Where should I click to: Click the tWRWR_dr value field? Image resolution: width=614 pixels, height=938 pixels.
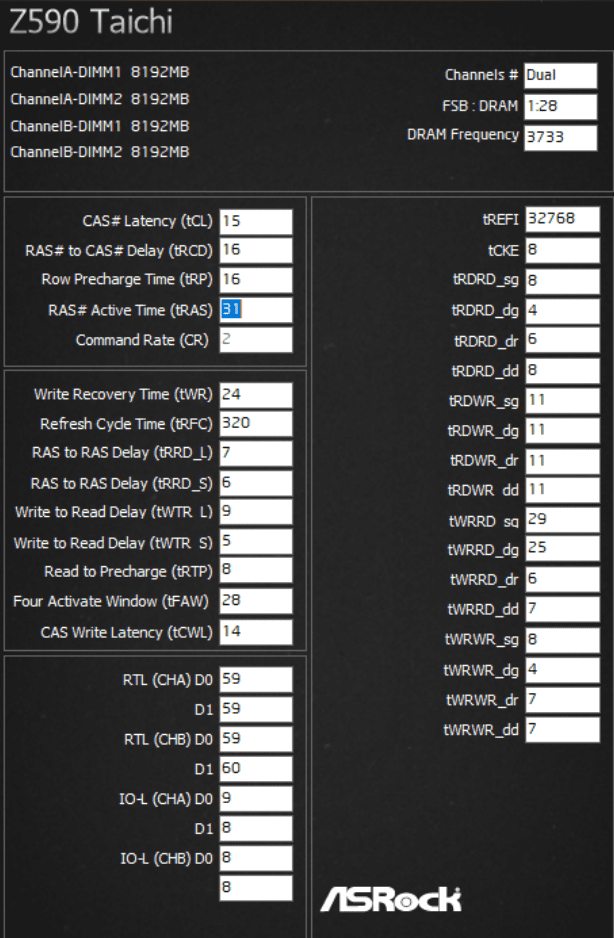coord(563,700)
